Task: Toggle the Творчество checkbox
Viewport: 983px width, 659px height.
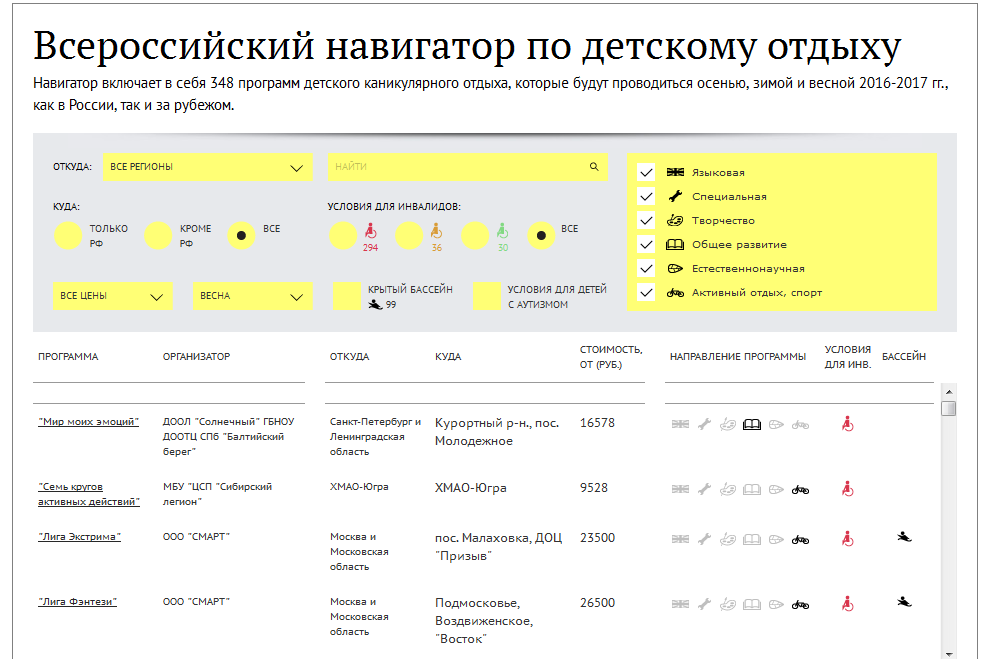Action: tap(646, 220)
